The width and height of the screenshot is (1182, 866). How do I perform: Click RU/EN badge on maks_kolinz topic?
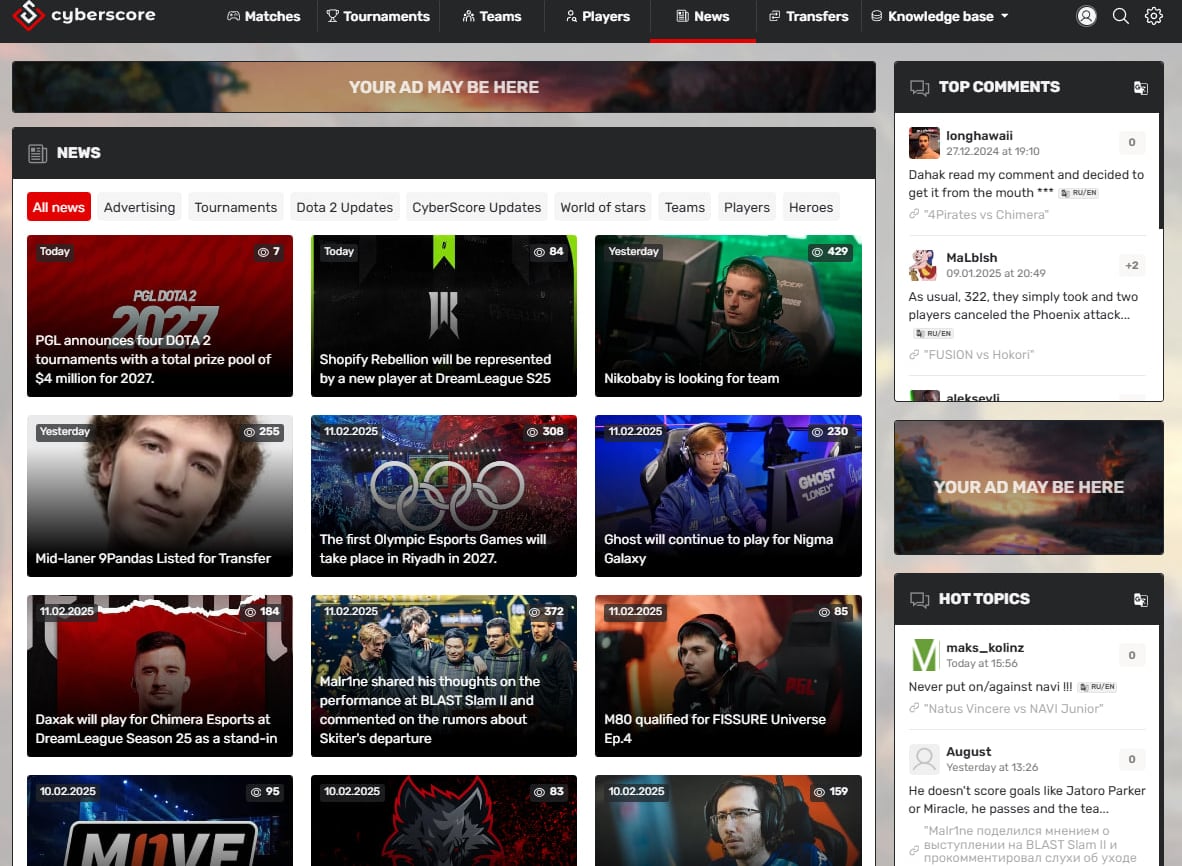(1098, 687)
